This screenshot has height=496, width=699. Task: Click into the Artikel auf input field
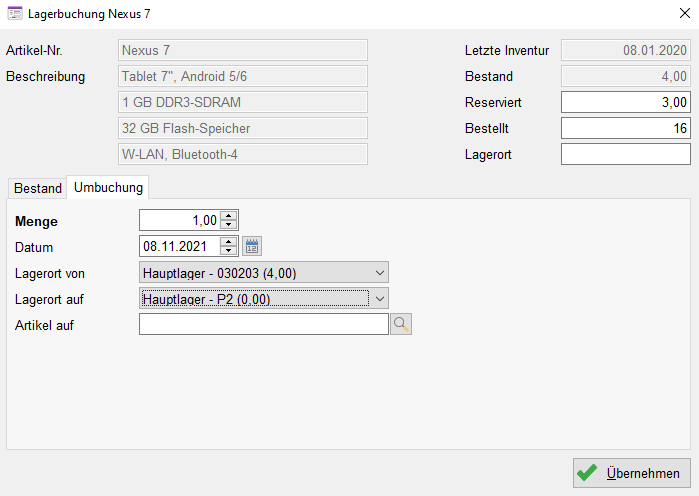[264, 324]
